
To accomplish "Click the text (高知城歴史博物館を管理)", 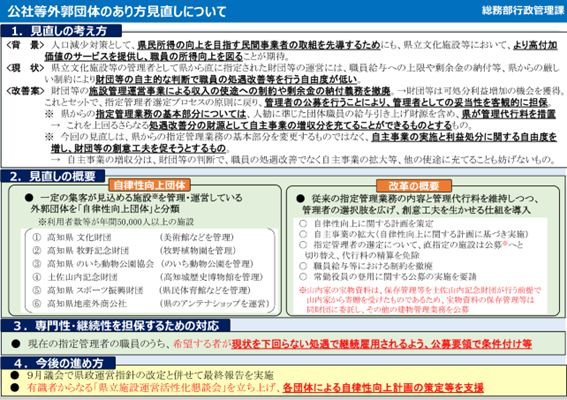I will (211, 277).
